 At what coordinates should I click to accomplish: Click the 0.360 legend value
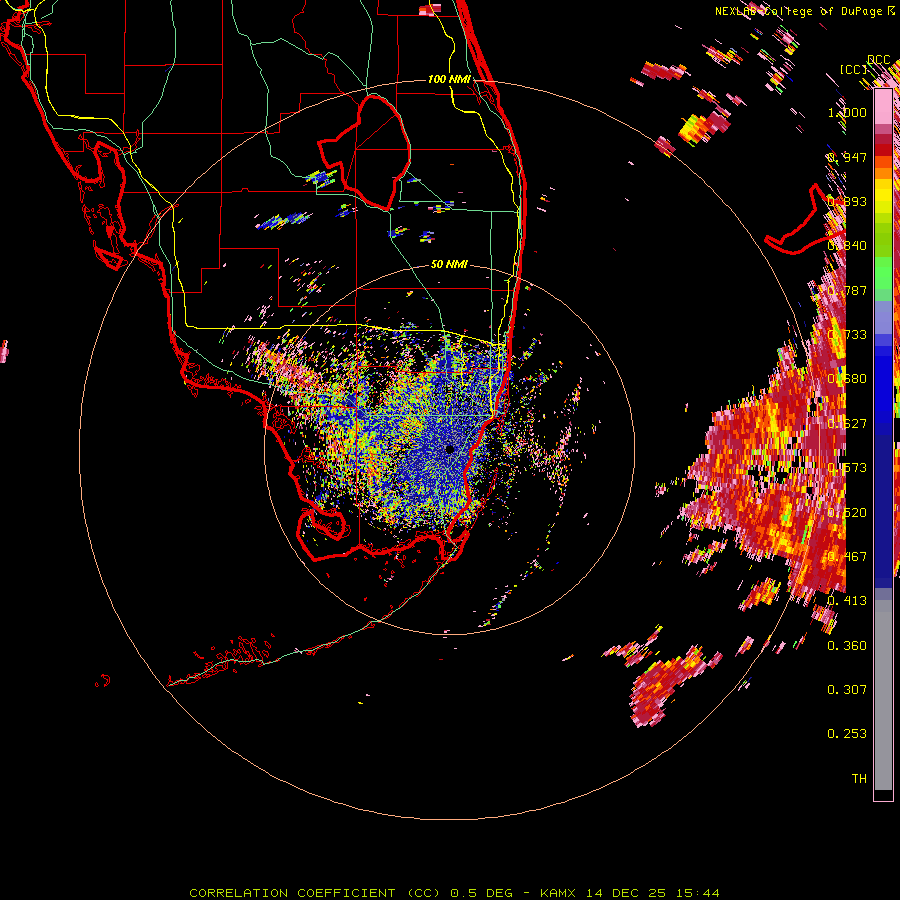pos(847,646)
